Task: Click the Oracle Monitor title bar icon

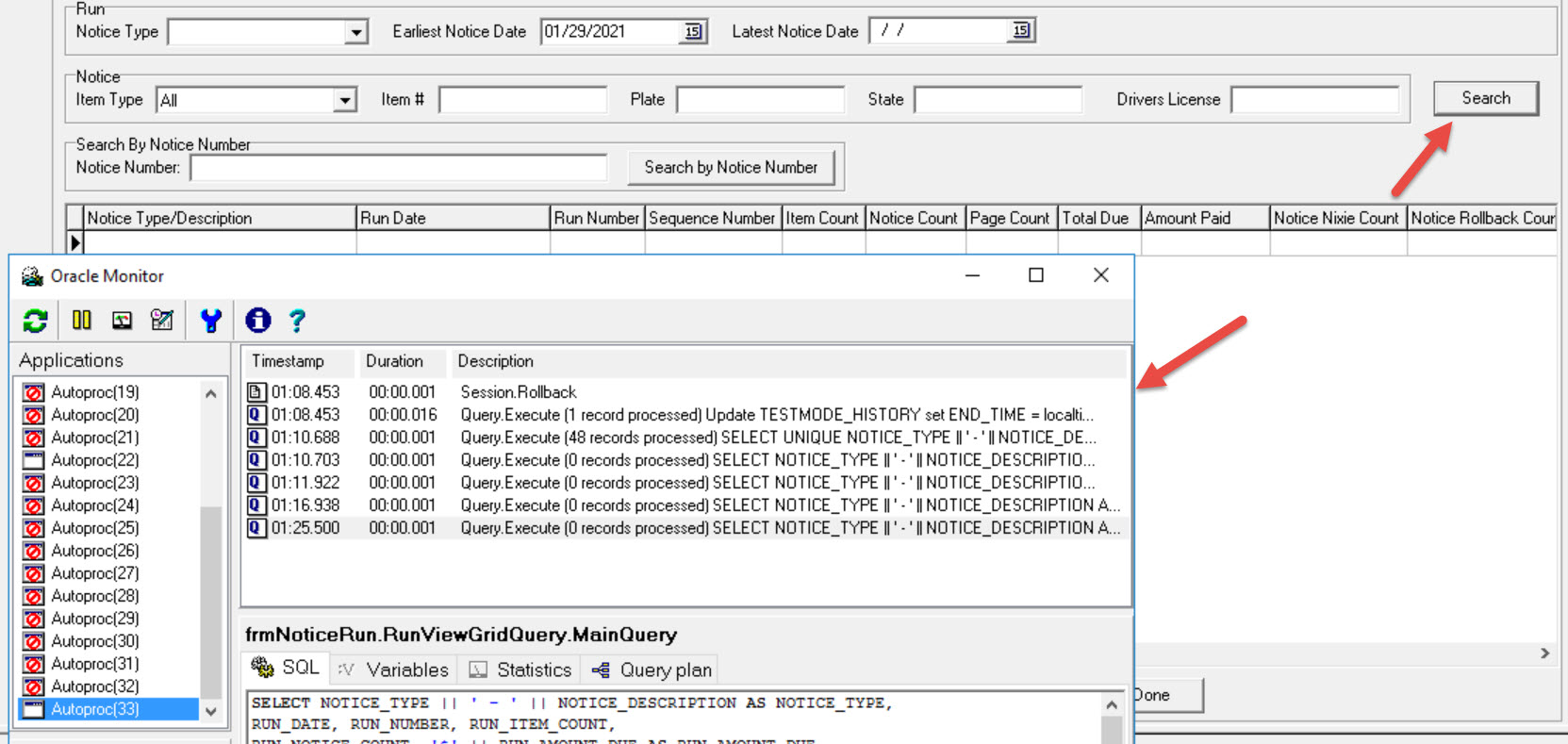Action: coord(32,275)
